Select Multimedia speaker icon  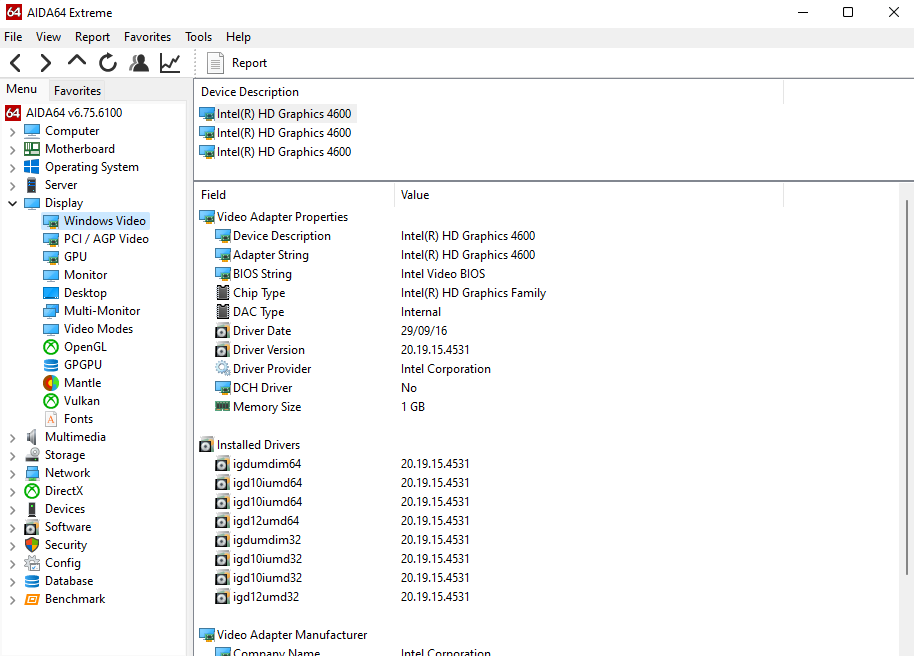click(31, 437)
